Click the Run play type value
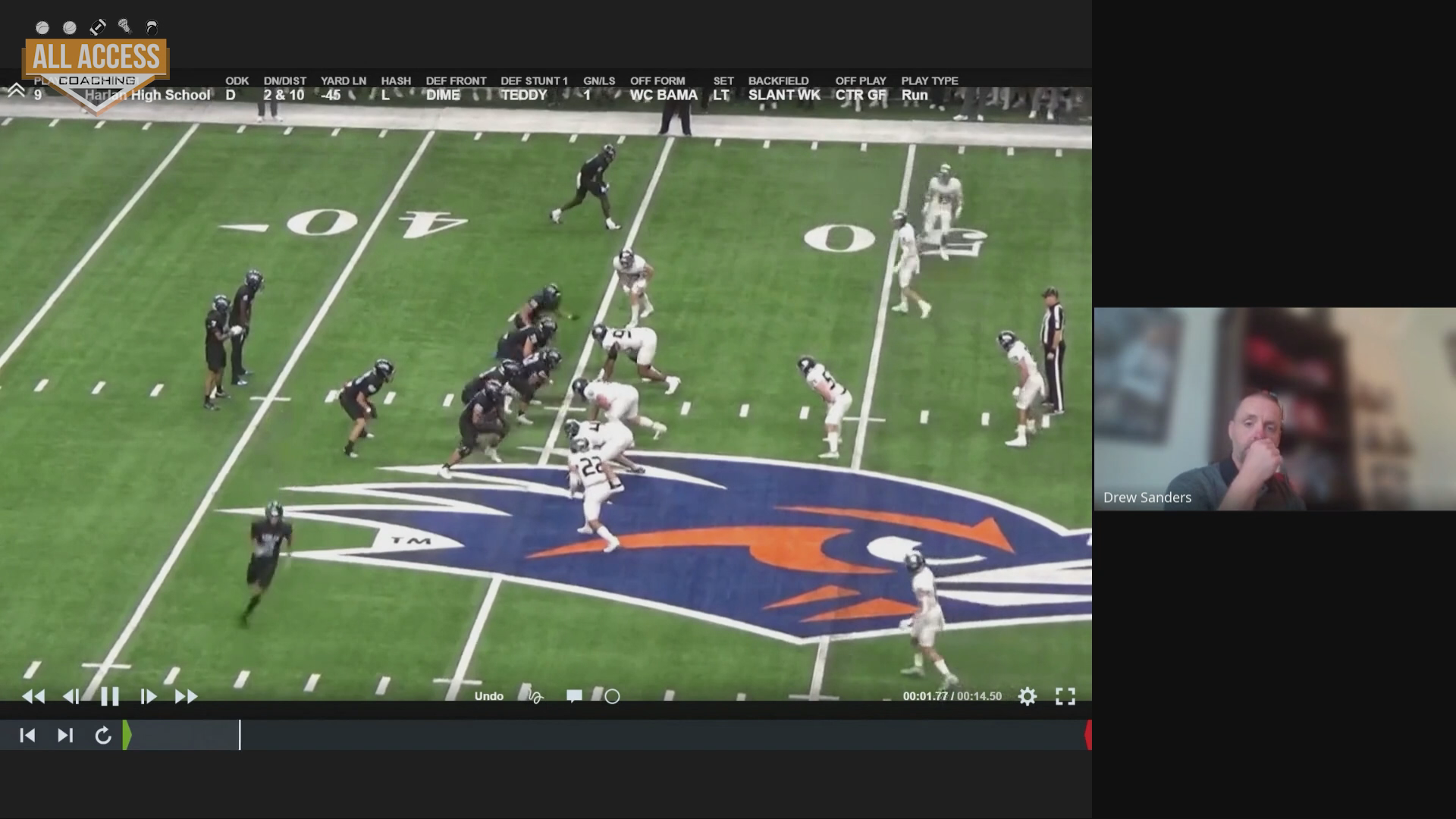1456x819 pixels. (x=915, y=96)
